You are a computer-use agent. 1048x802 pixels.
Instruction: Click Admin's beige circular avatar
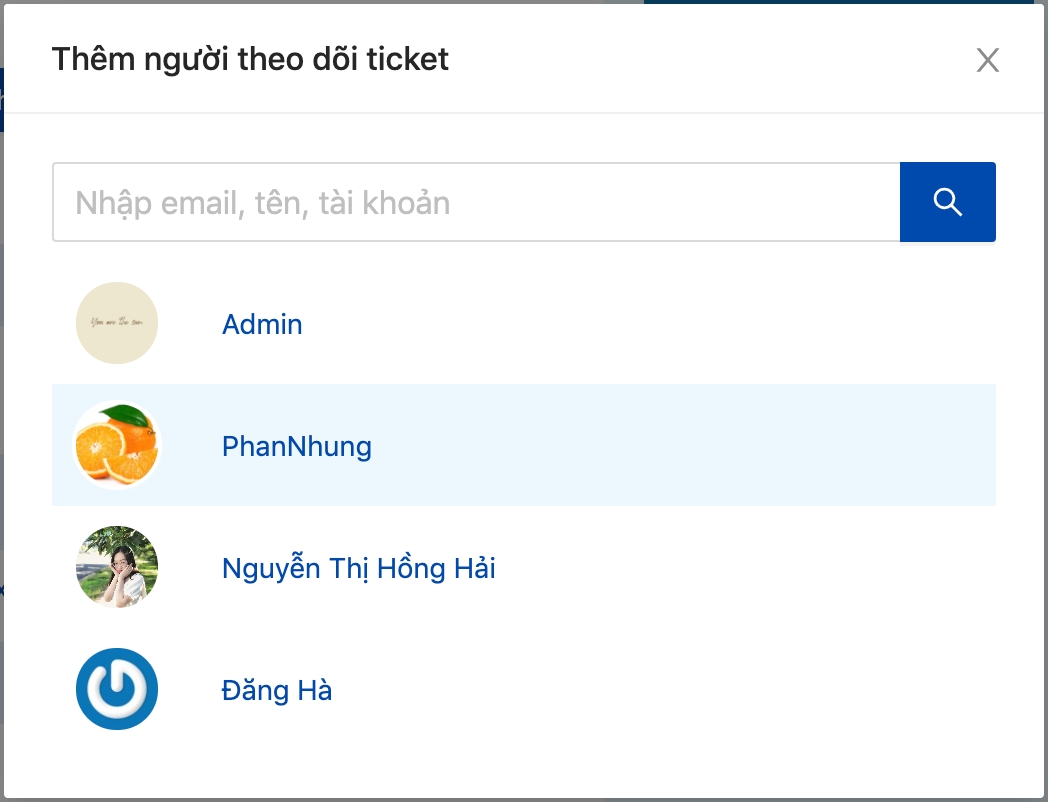tap(117, 323)
